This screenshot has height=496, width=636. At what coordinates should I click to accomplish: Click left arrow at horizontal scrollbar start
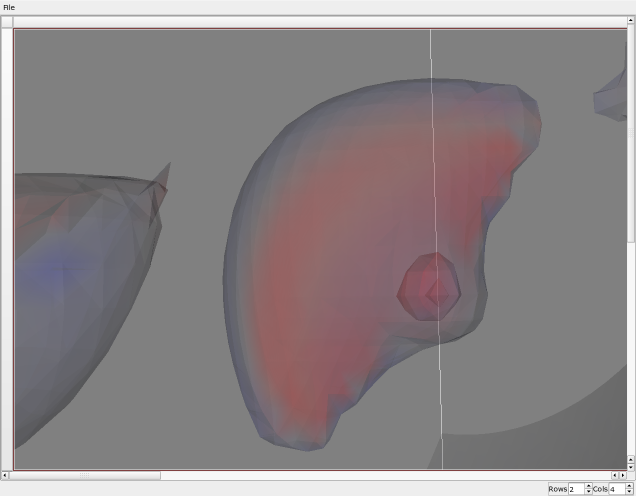click(x=4, y=475)
